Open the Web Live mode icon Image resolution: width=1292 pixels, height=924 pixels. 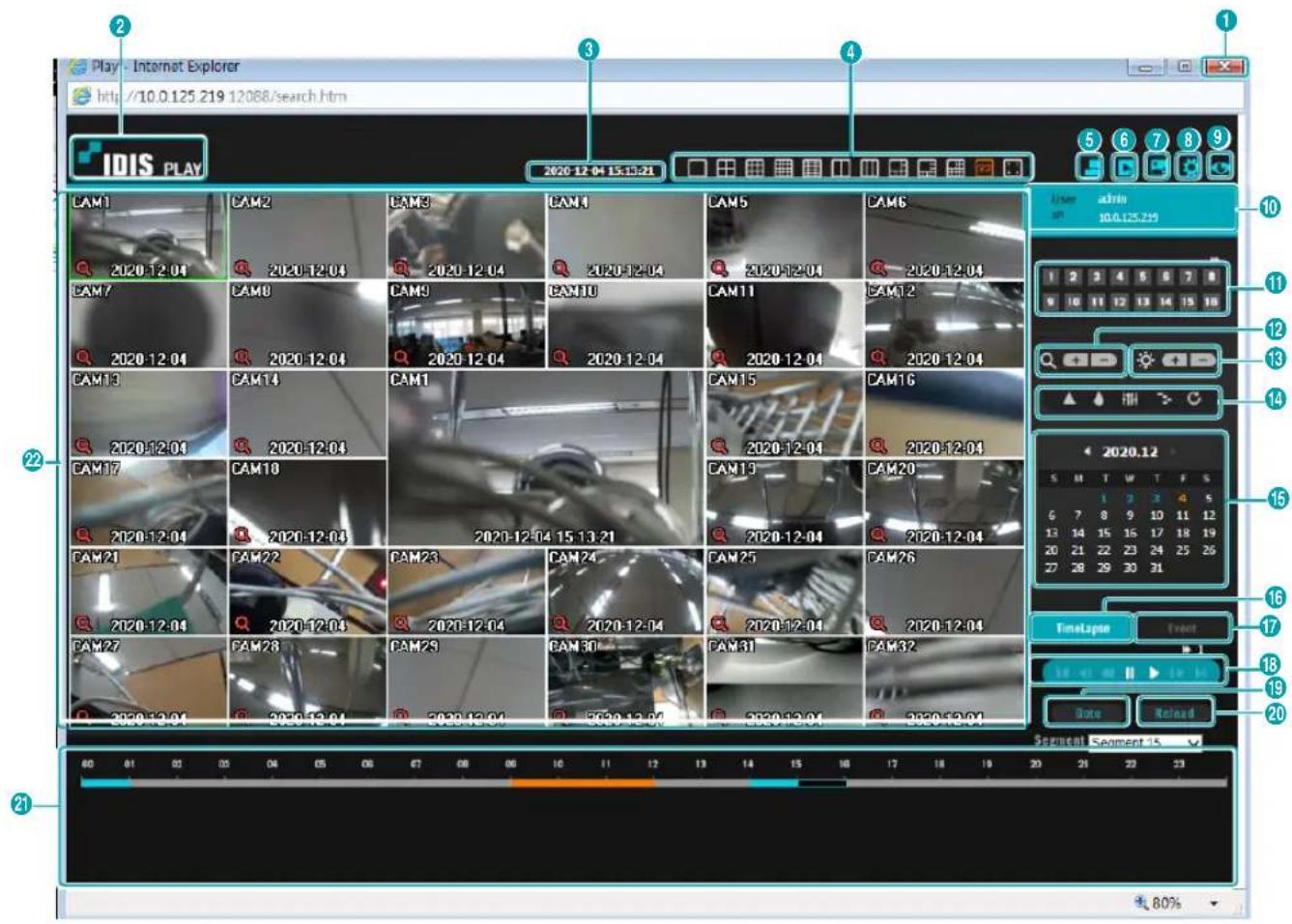1089,167
